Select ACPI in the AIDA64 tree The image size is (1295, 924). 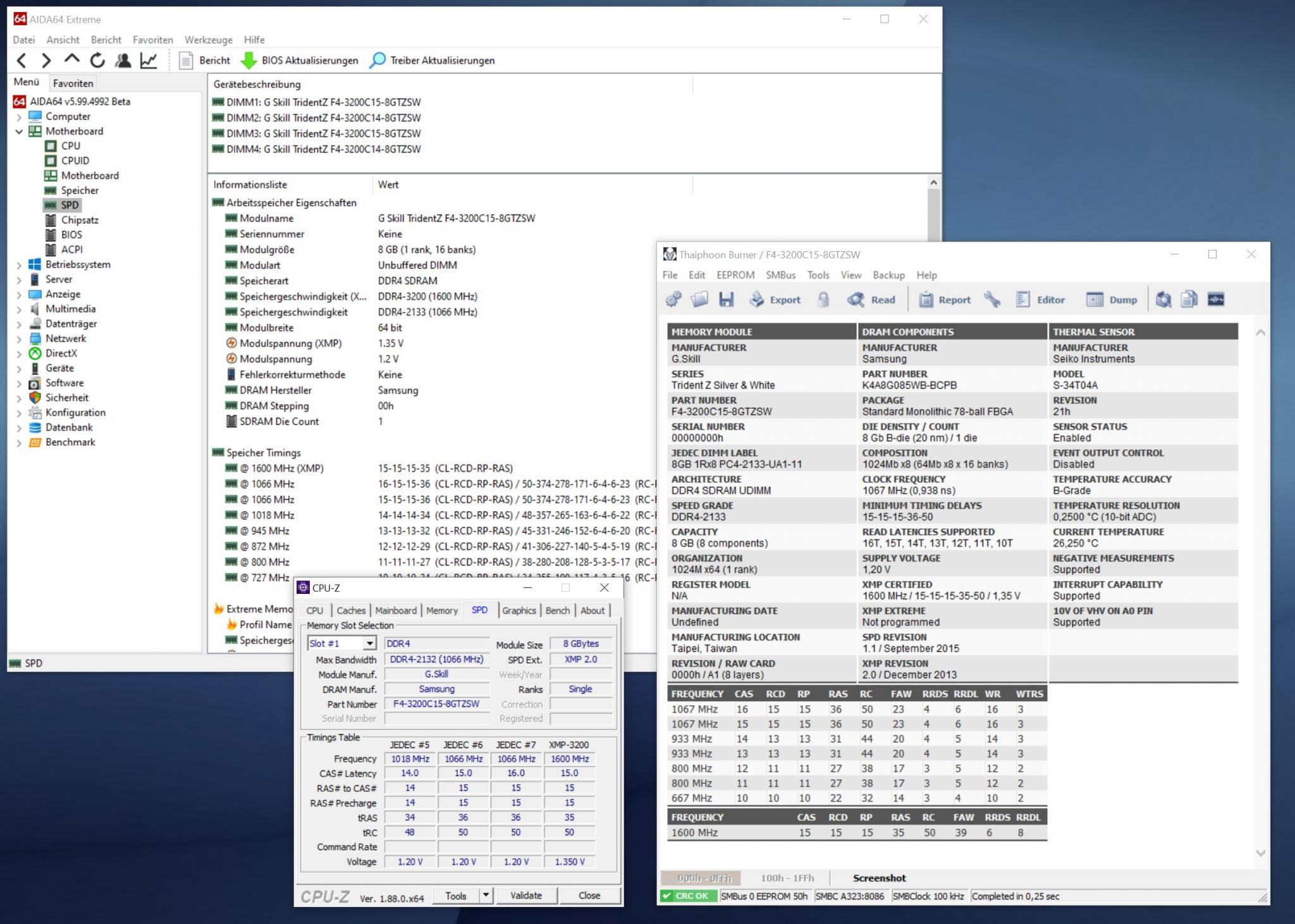(x=71, y=249)
